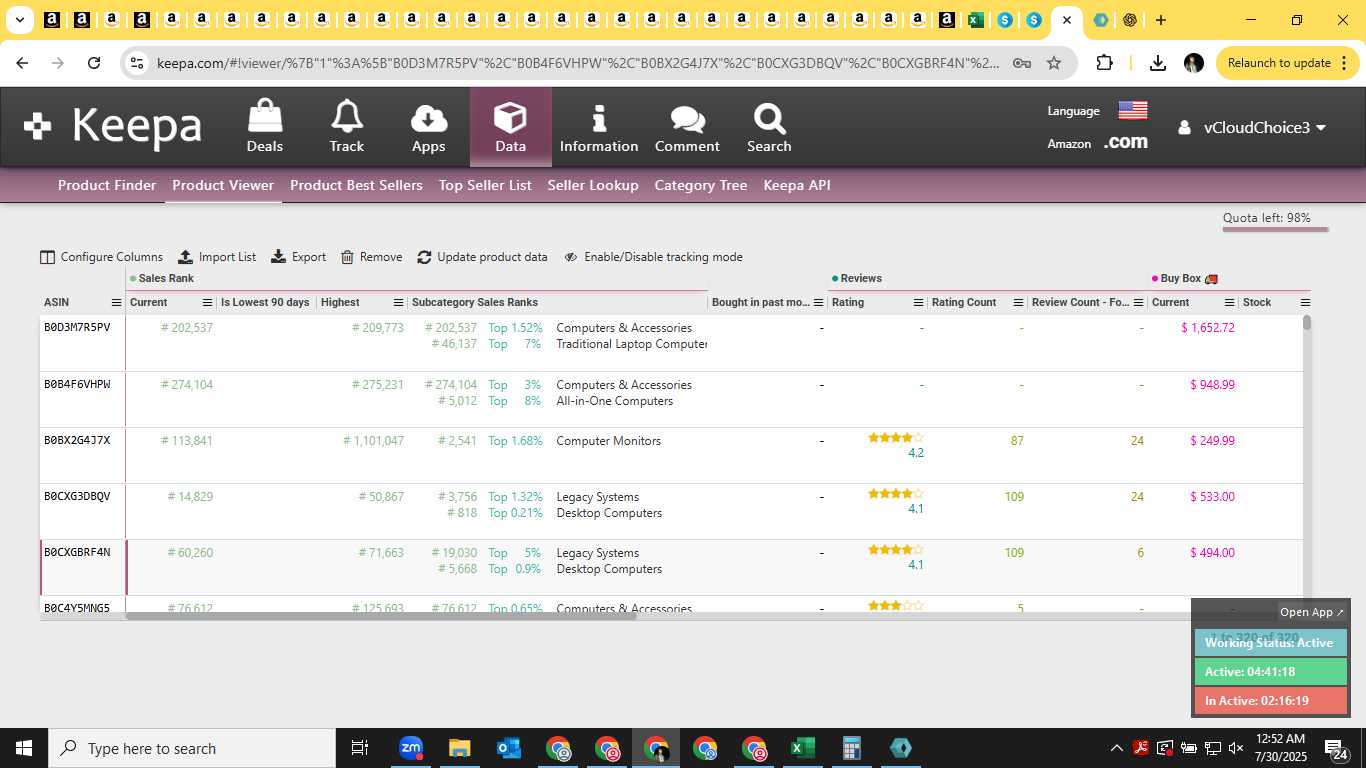Open the Seller Lookup tab

coord(593,185)
